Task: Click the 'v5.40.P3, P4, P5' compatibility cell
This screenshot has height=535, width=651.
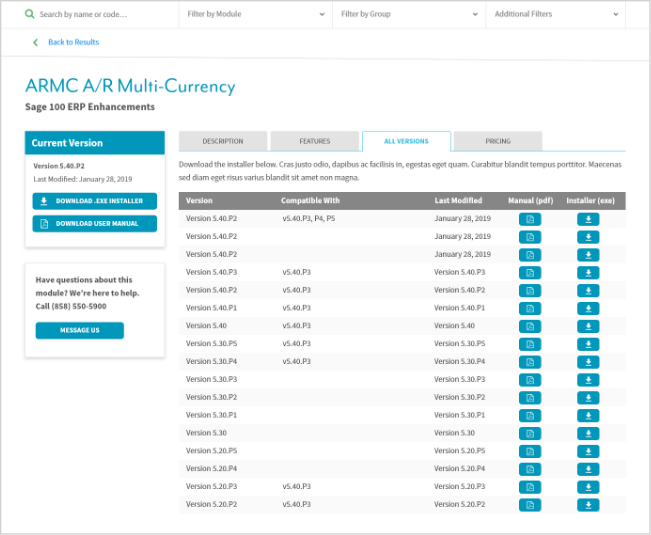Action: 308,218
